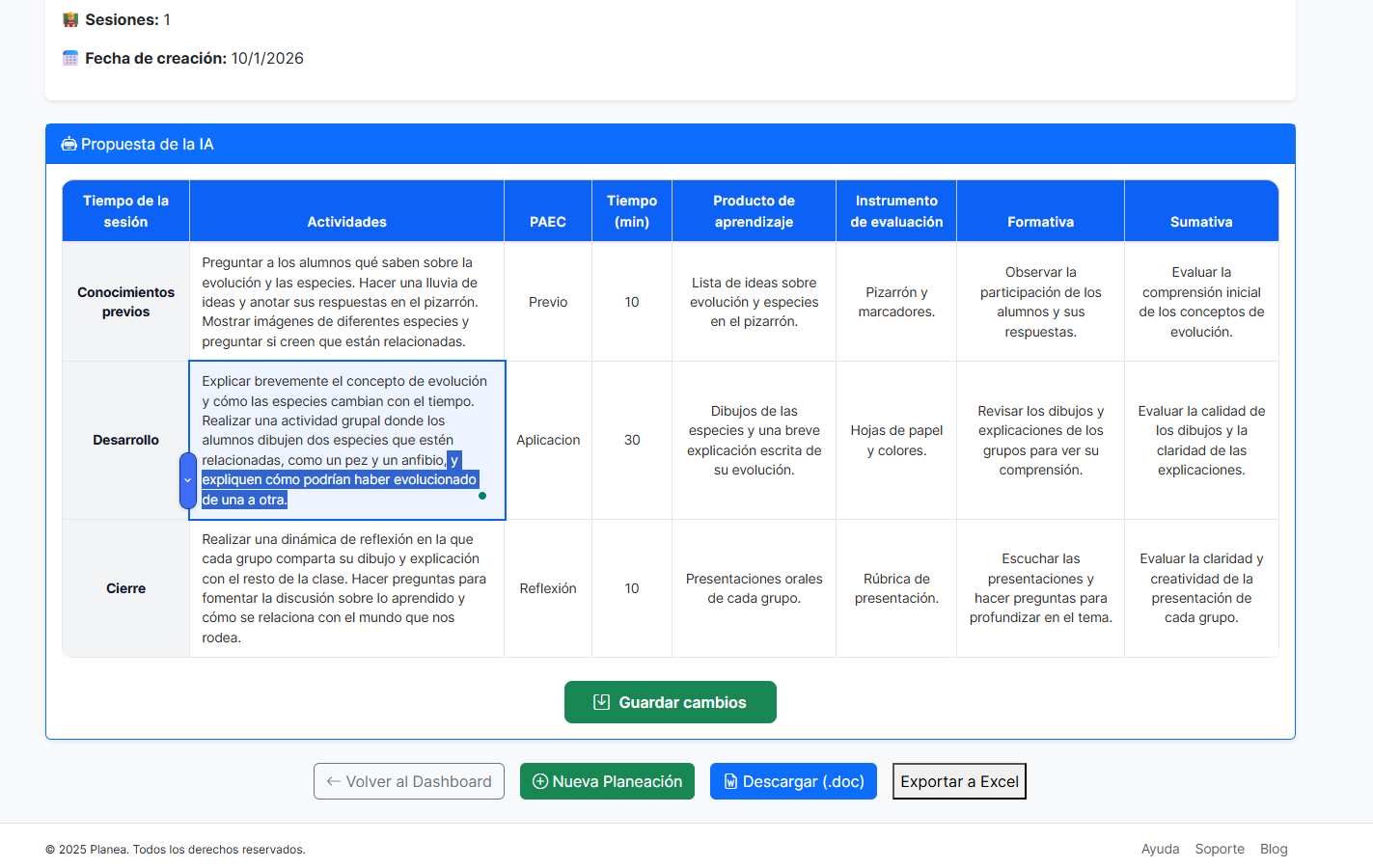Select the Aplicacion PAEC cell
This screenshot has width=1373, height=868.
[x=548, y=441]
